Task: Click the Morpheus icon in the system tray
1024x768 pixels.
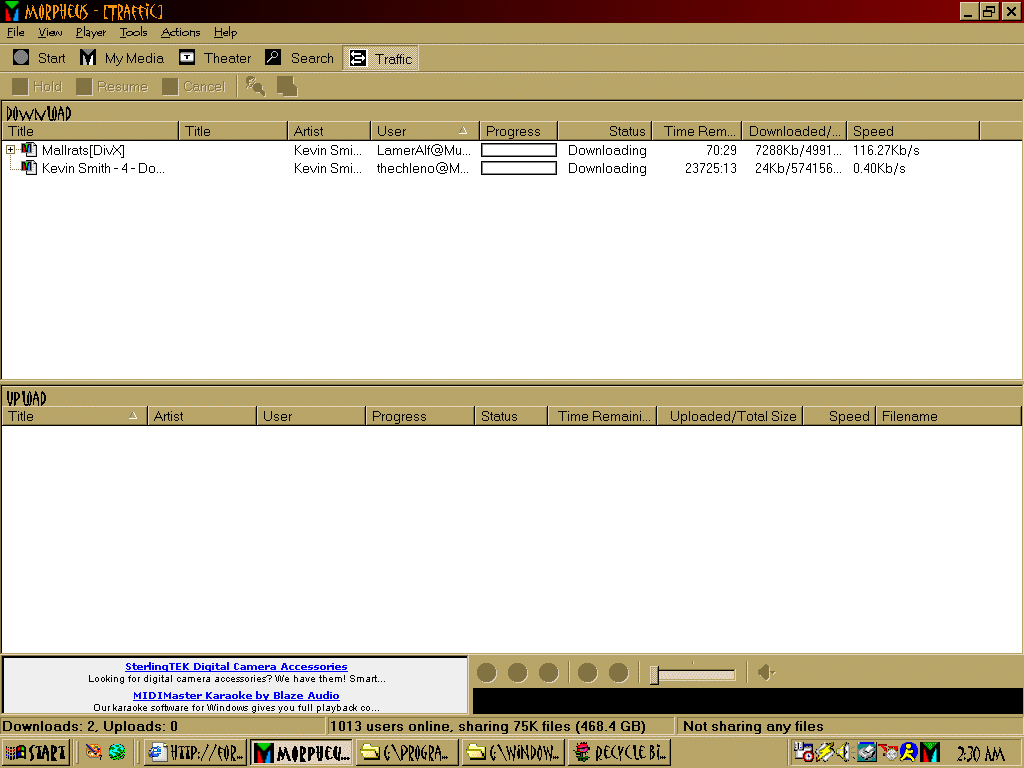Action: point(929,752)
